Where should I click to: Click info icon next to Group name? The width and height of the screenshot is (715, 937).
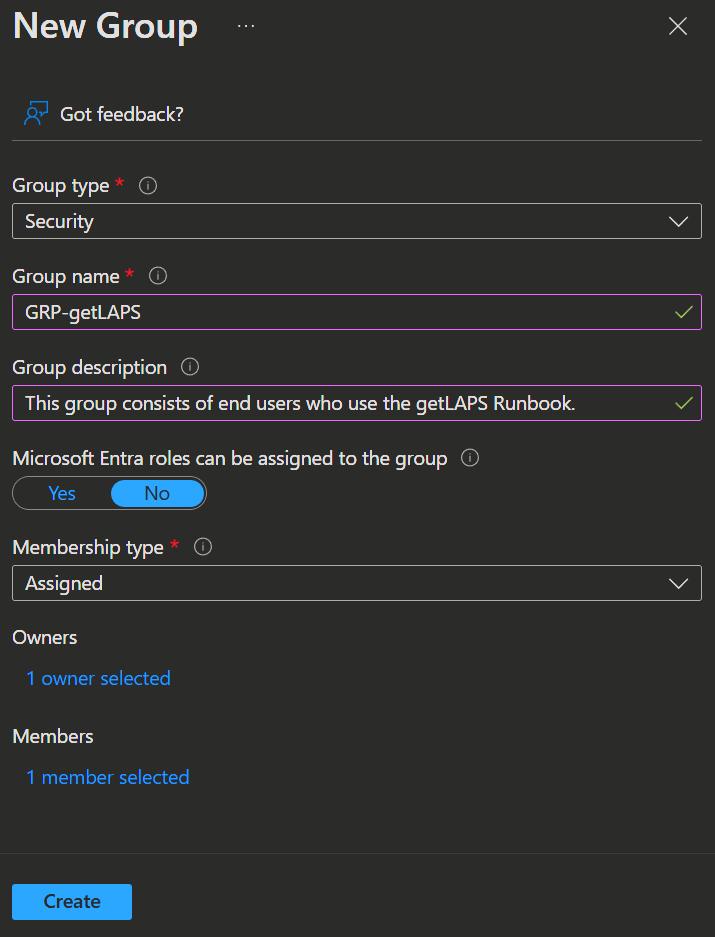pos(157,276)
